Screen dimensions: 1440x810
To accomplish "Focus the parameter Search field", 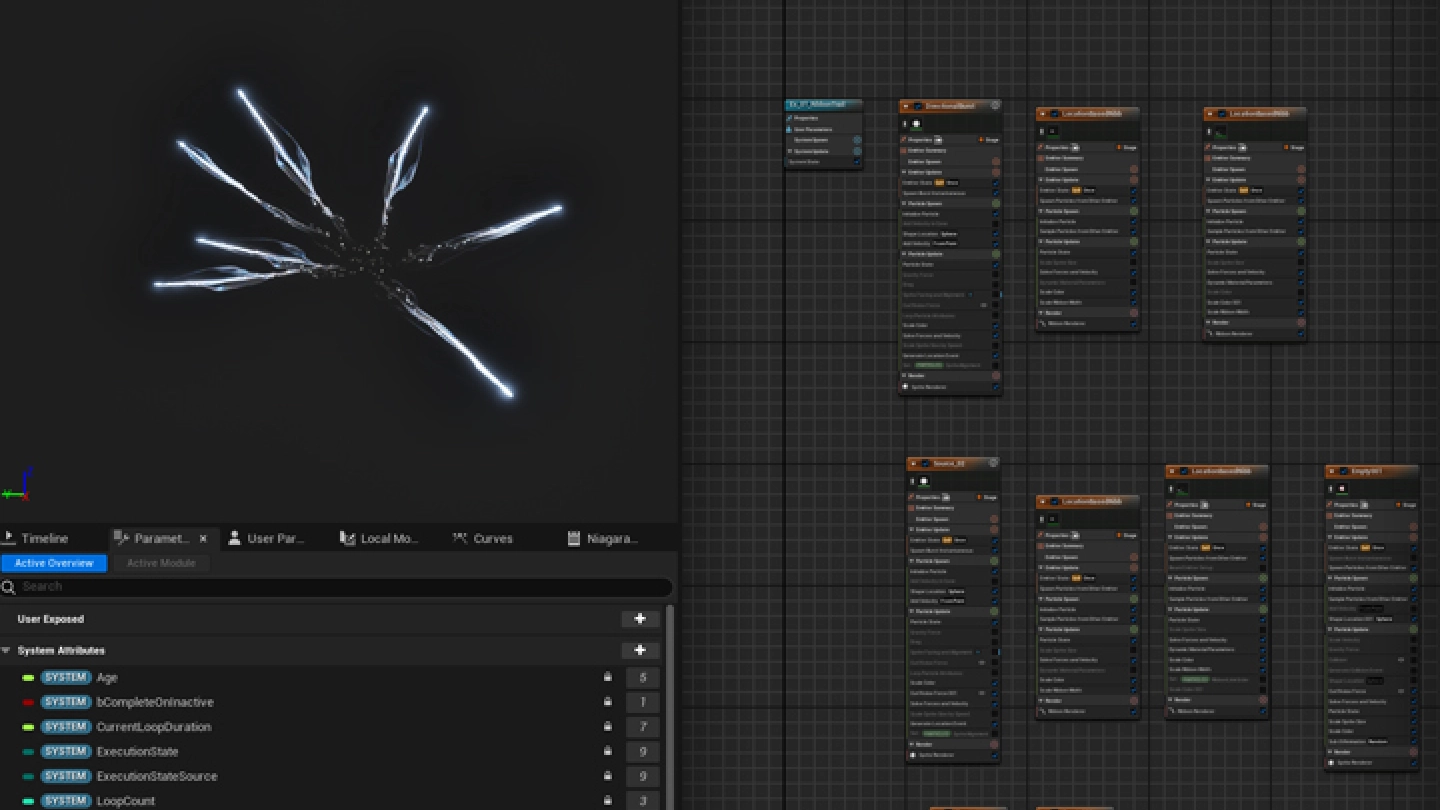I will pos(336,587).
